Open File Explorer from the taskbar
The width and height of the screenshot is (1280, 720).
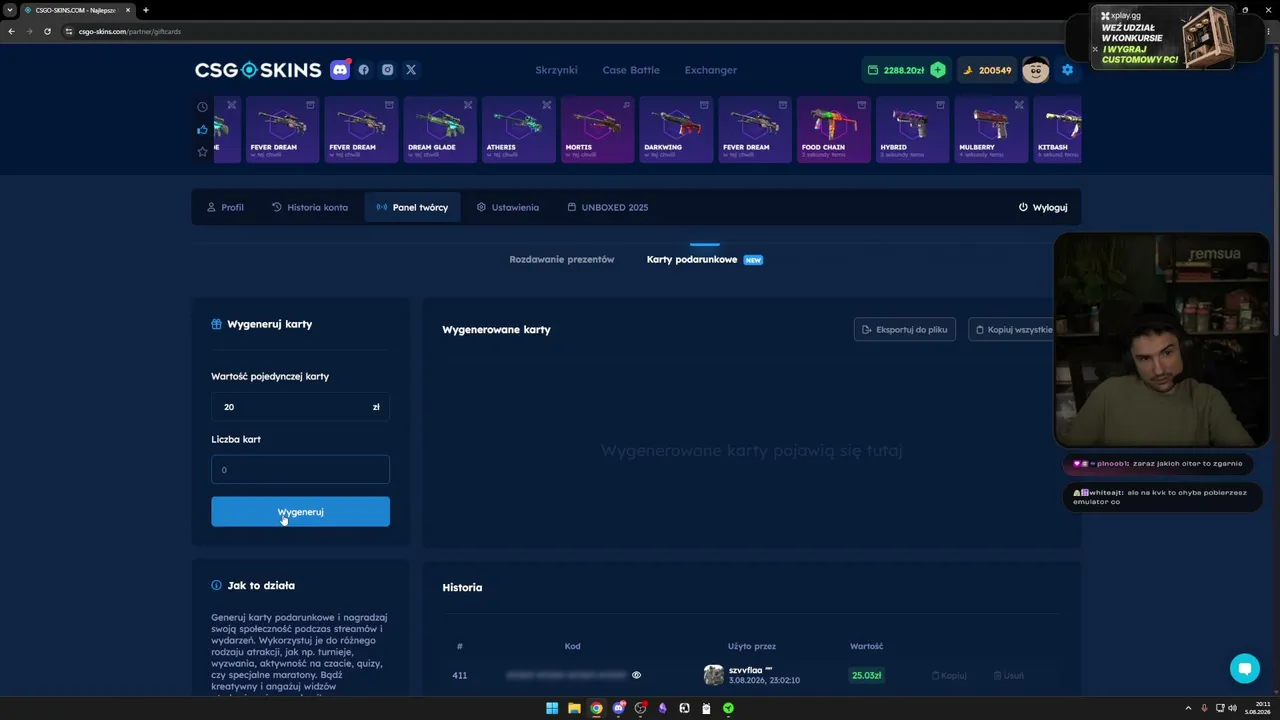pos(574,708)
